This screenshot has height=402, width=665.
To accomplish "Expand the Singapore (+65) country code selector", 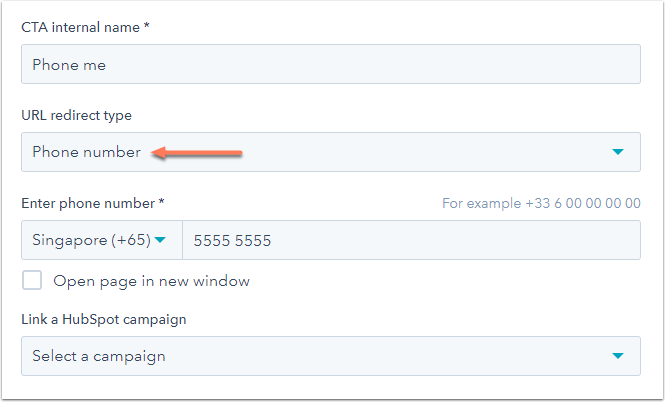I will tap(100, 240).
